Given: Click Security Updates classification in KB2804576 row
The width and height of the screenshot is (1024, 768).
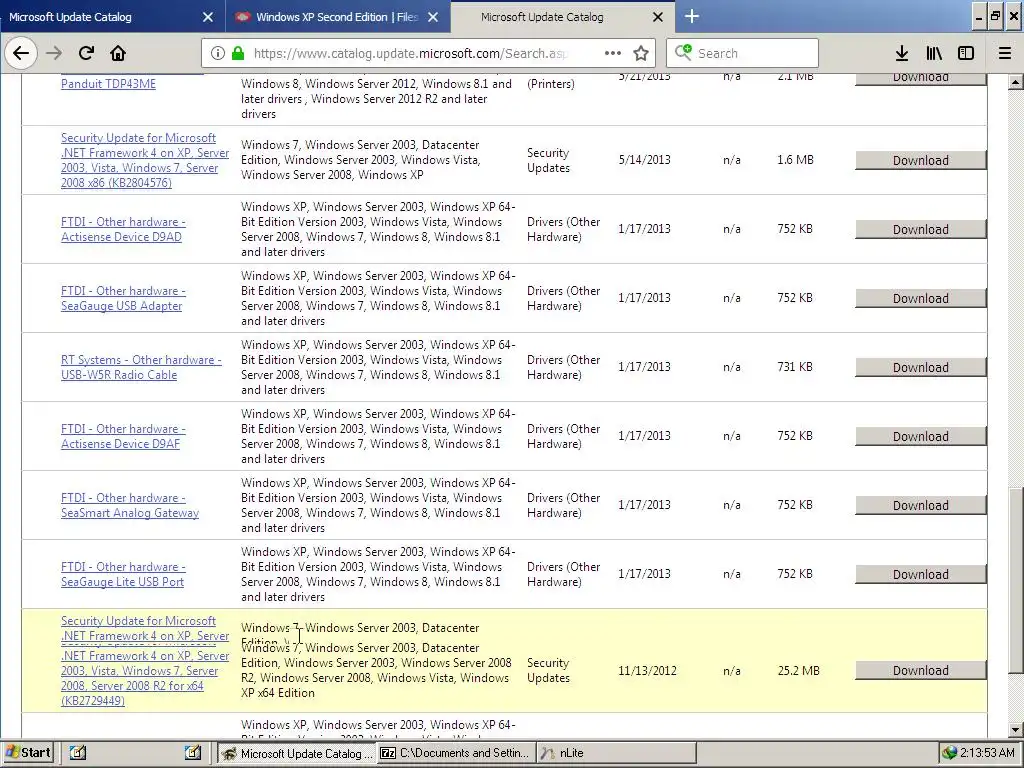Looking at the screenshot, I should click(549, 160).
